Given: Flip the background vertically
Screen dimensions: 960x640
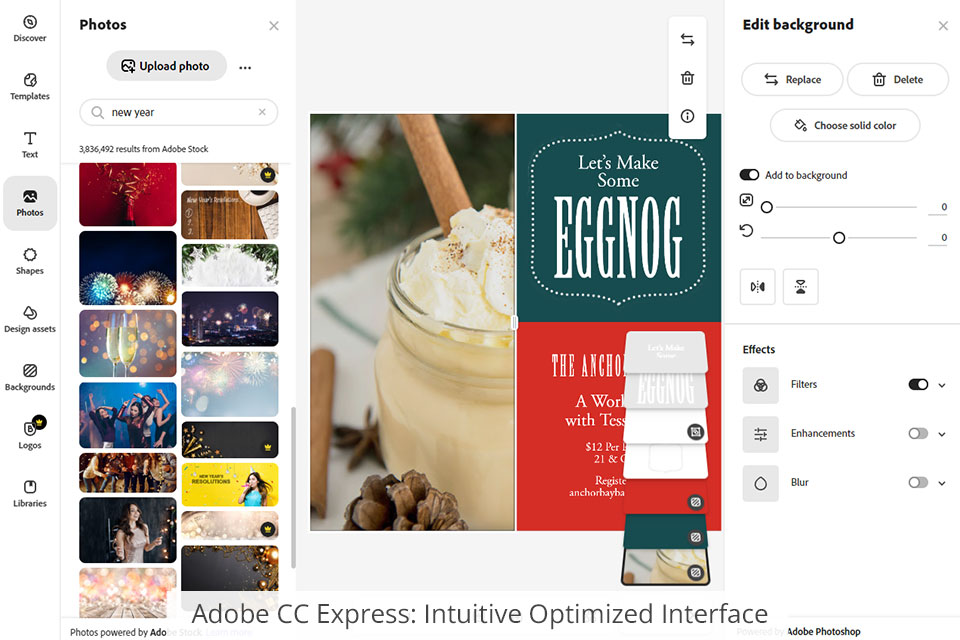Looking at the screenshot, I should point(800,286).
